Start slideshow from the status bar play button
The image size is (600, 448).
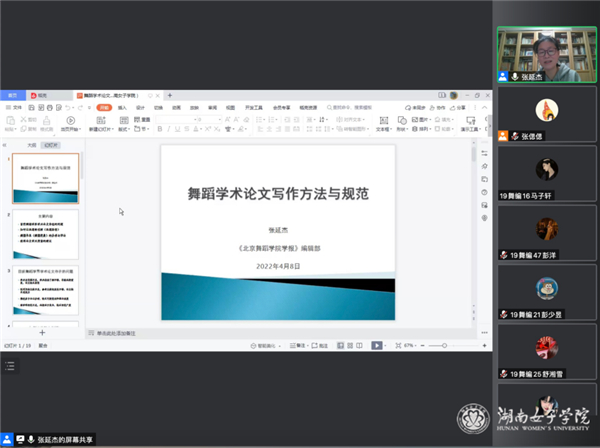pos(377,345)
